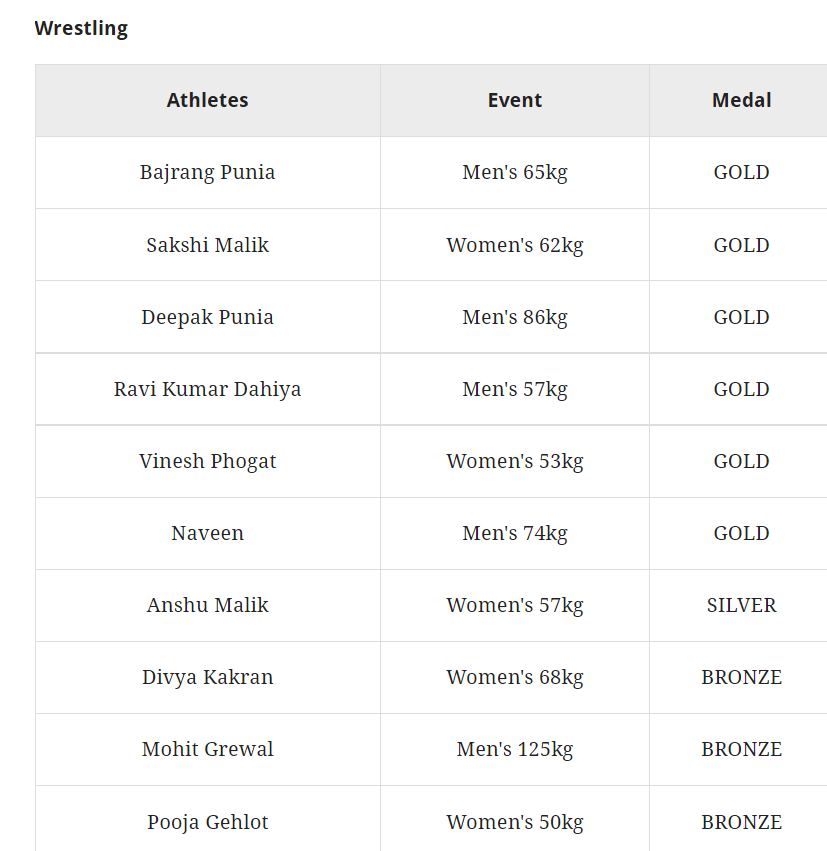Click on Ravi Kumar Dahiya
Image resolution: width=827 pixels, height=851 pixels.
pyautogui.click(x=207, y=389)
